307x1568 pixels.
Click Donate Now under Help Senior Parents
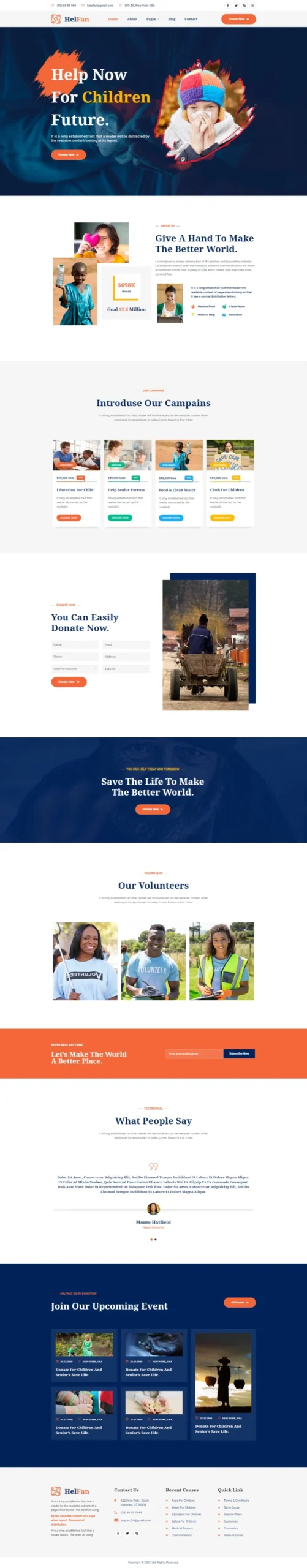point(120,517)
